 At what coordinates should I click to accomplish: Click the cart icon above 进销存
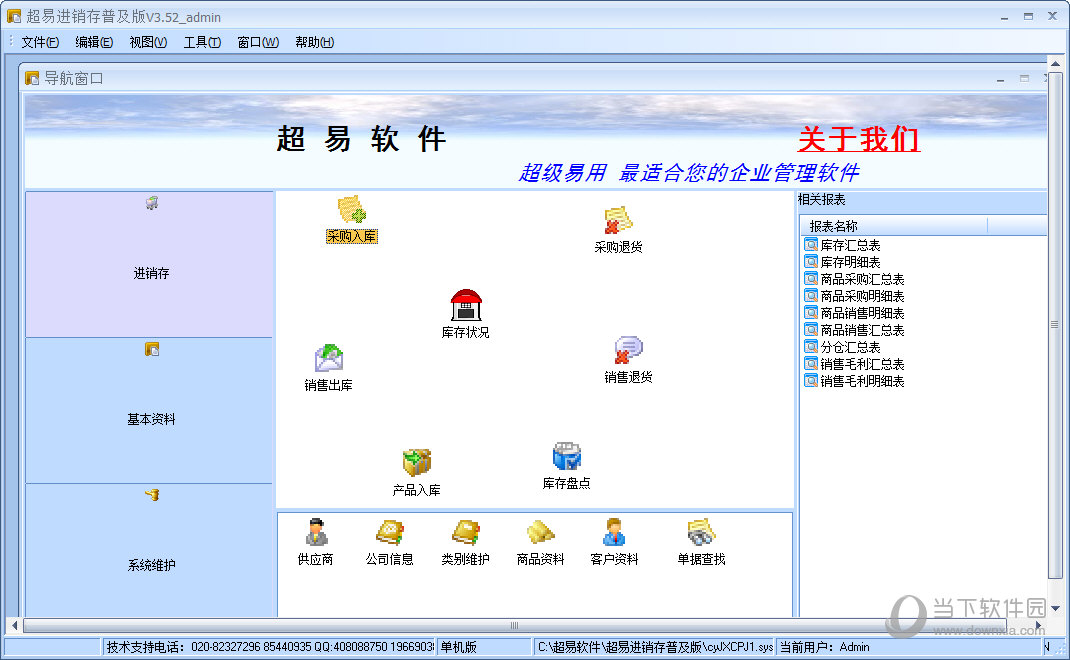coord(151,203)
